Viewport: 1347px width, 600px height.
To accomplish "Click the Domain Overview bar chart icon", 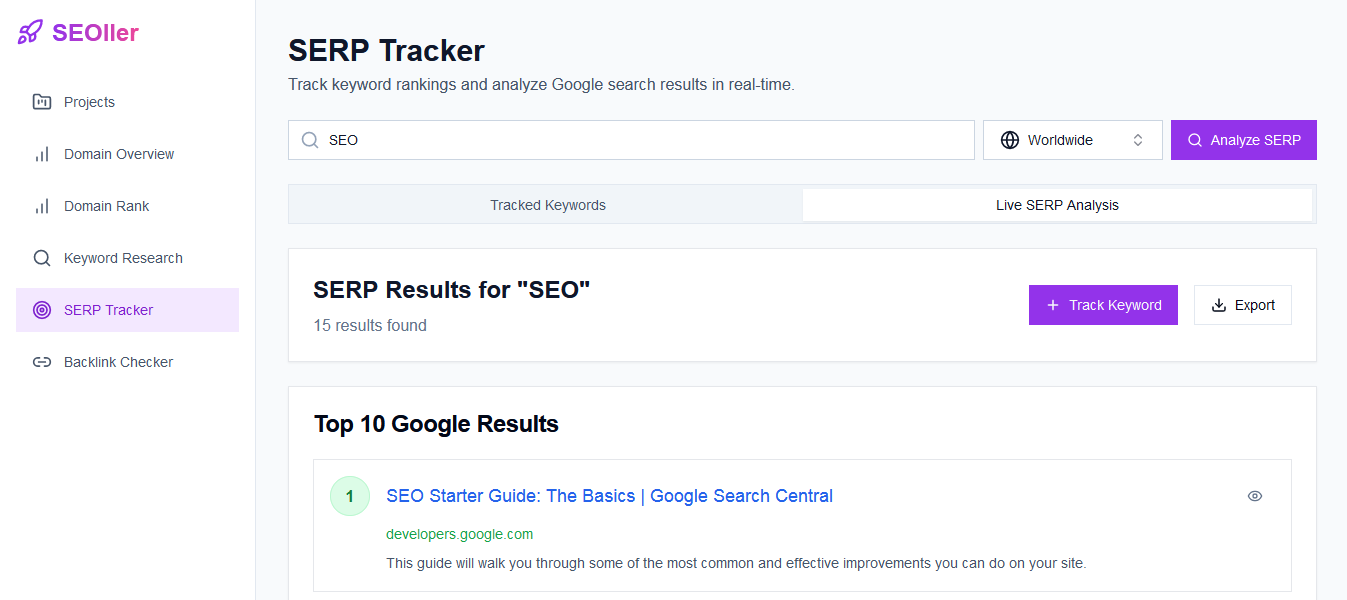I will [41, 153].
